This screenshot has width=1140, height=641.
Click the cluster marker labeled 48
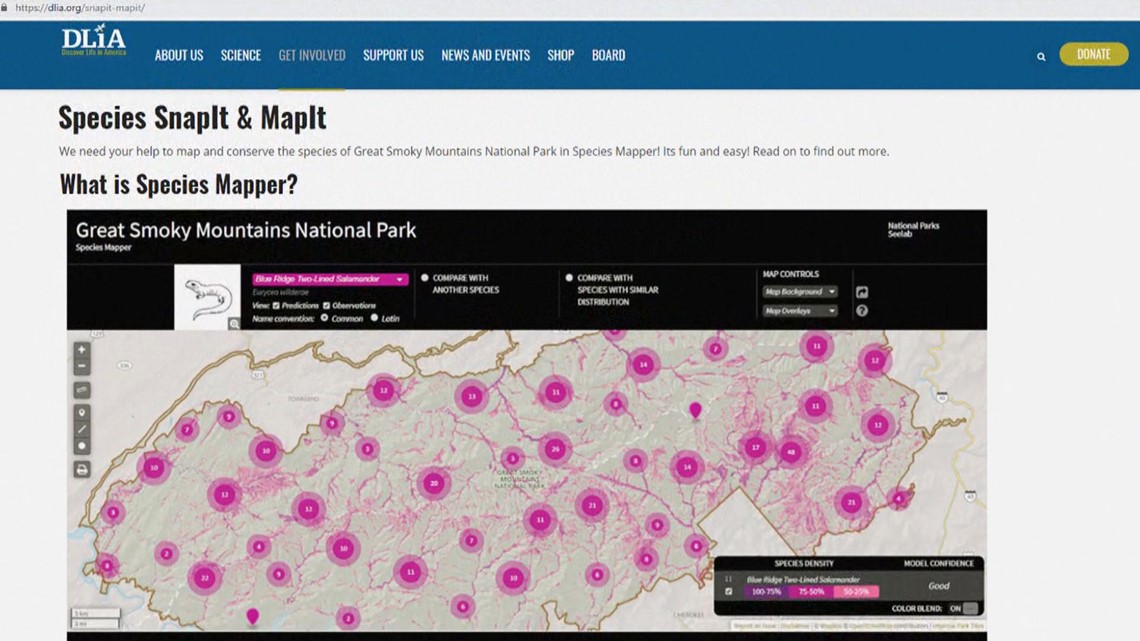click(791, 452)
